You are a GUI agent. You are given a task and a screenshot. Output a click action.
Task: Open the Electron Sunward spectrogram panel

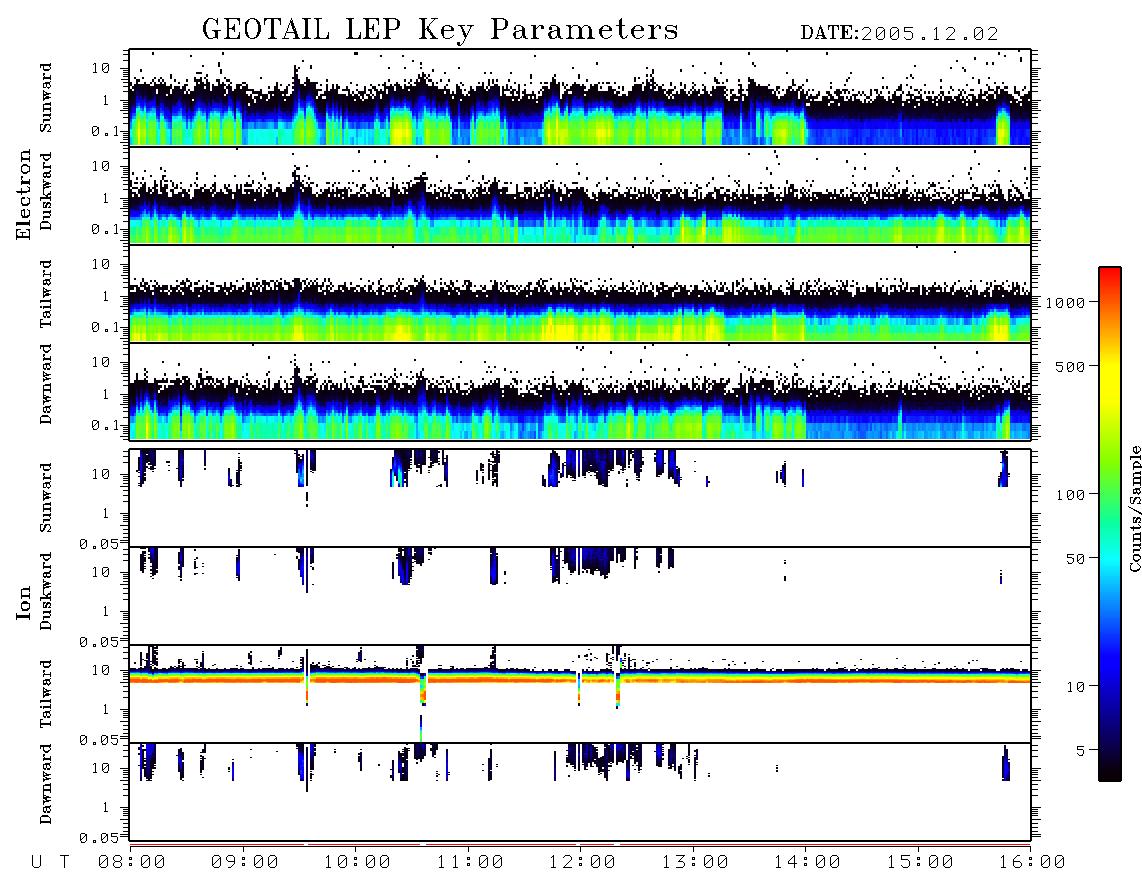[580, 97]
